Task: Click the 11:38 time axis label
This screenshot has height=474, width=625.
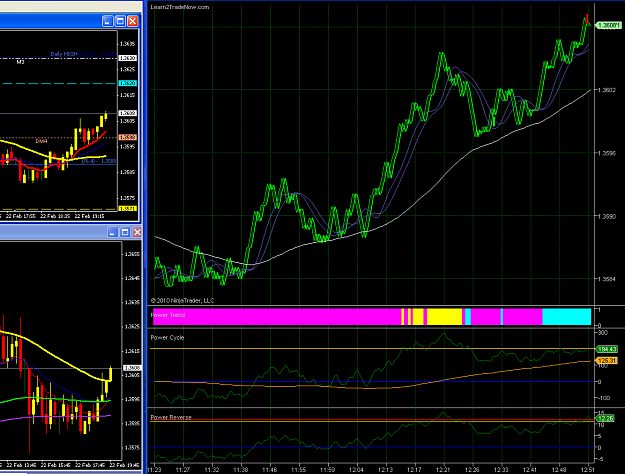Action: coord(241,470)
